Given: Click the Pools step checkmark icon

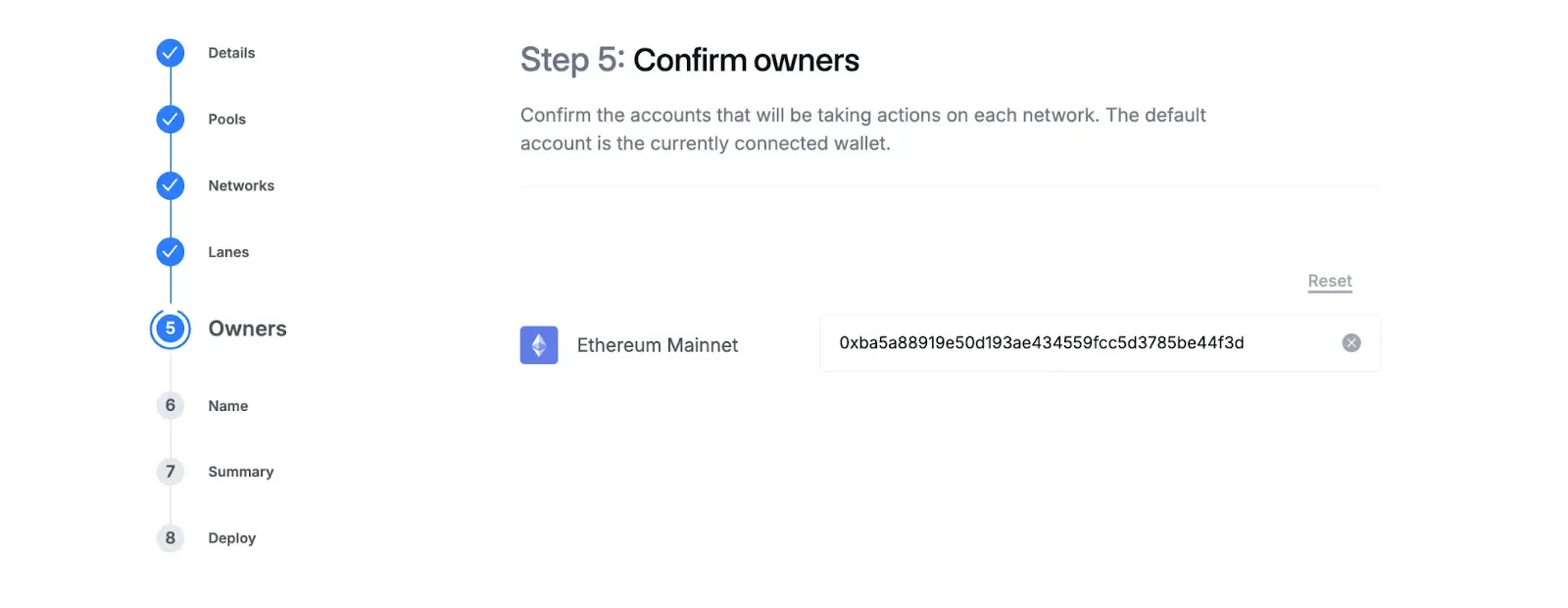Looking at the screenshot, I should pos(171,120).
